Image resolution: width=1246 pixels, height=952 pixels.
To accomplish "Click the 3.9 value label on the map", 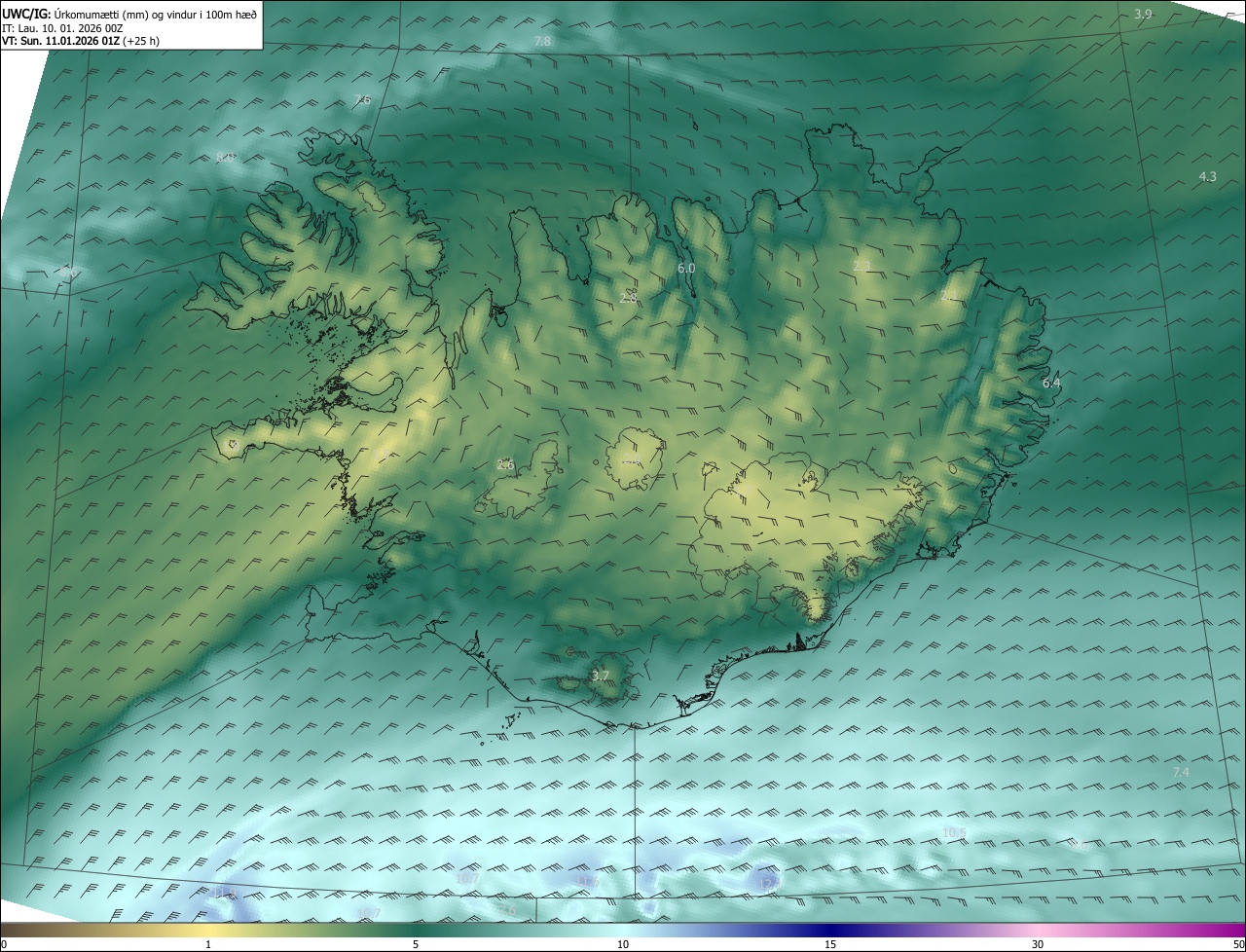I will (x=1144, y=14).
